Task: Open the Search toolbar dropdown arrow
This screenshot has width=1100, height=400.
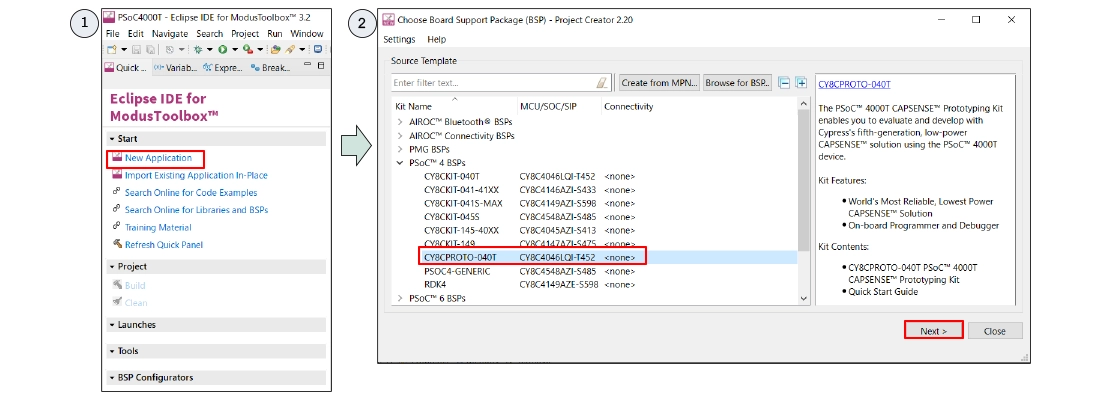Action: (302, 49)
